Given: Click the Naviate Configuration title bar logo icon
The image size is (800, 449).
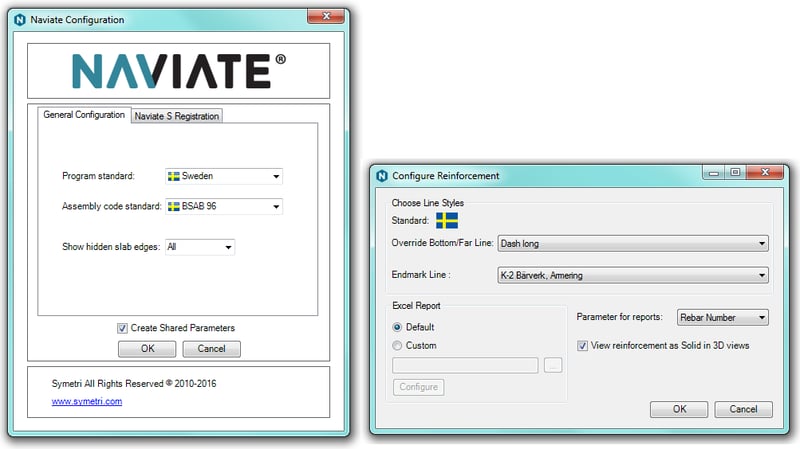Looking at the screenshot, I should (x=20, y=20).
